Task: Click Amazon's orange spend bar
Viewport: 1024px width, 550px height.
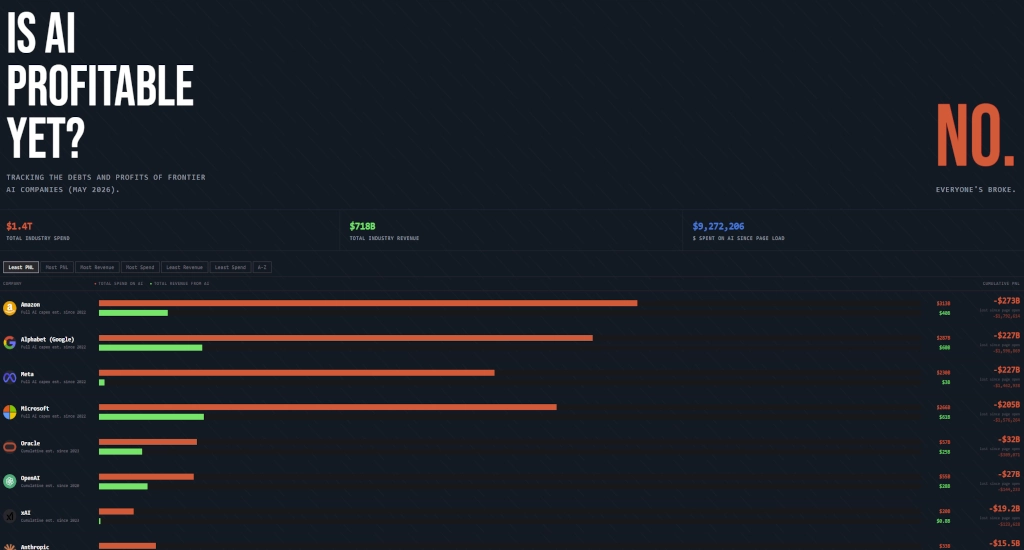Action: click(x=368, y=303)
